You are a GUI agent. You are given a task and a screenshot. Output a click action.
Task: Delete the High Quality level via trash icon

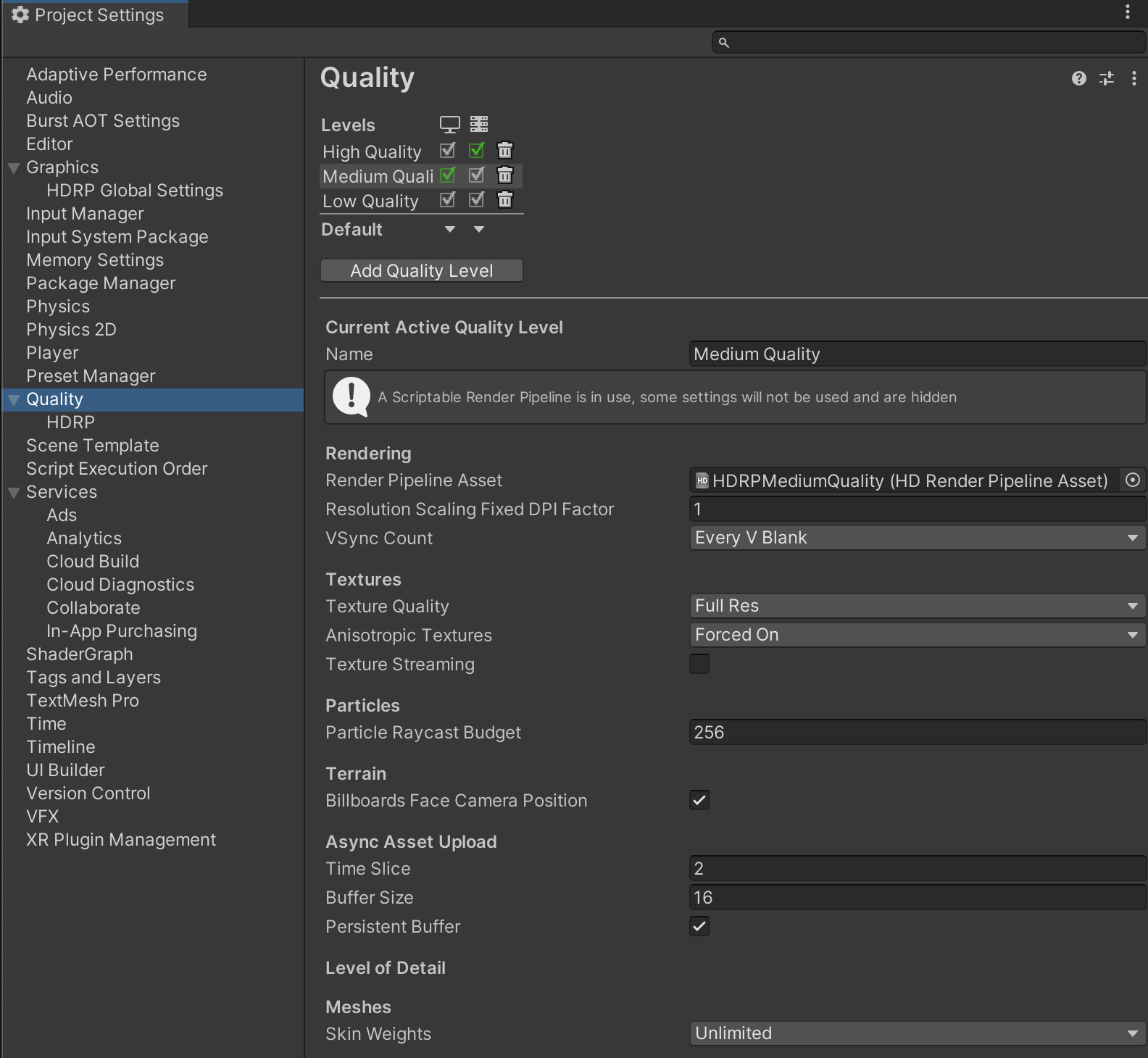tap(505, 151)
